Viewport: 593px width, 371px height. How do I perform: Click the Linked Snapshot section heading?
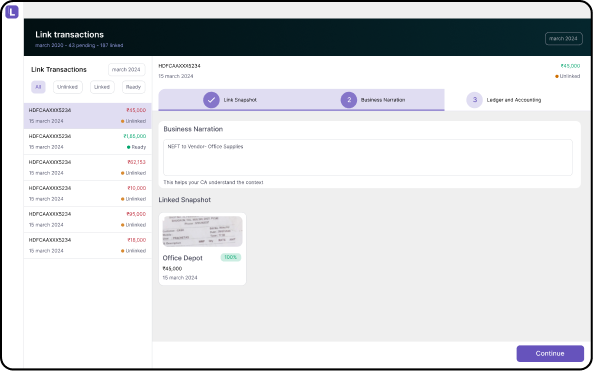[185, 200]
